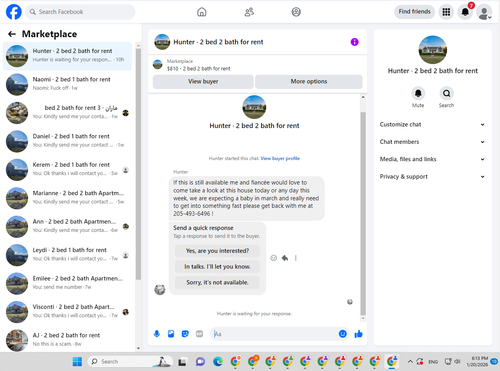The height and width of the screenshot is (371, 500).
Task: Show hidden icons tray chevron
Action: (x=410, y=361)
